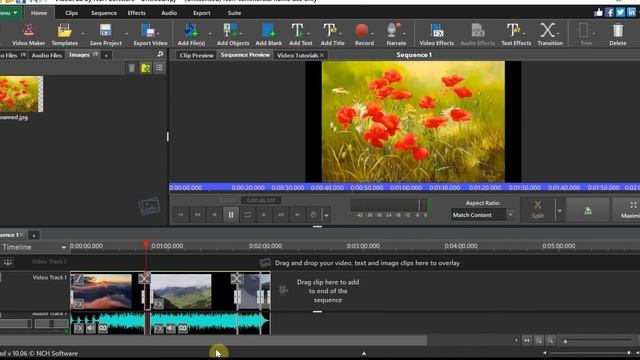Click the bin search icon

click(x=160, y=54)
